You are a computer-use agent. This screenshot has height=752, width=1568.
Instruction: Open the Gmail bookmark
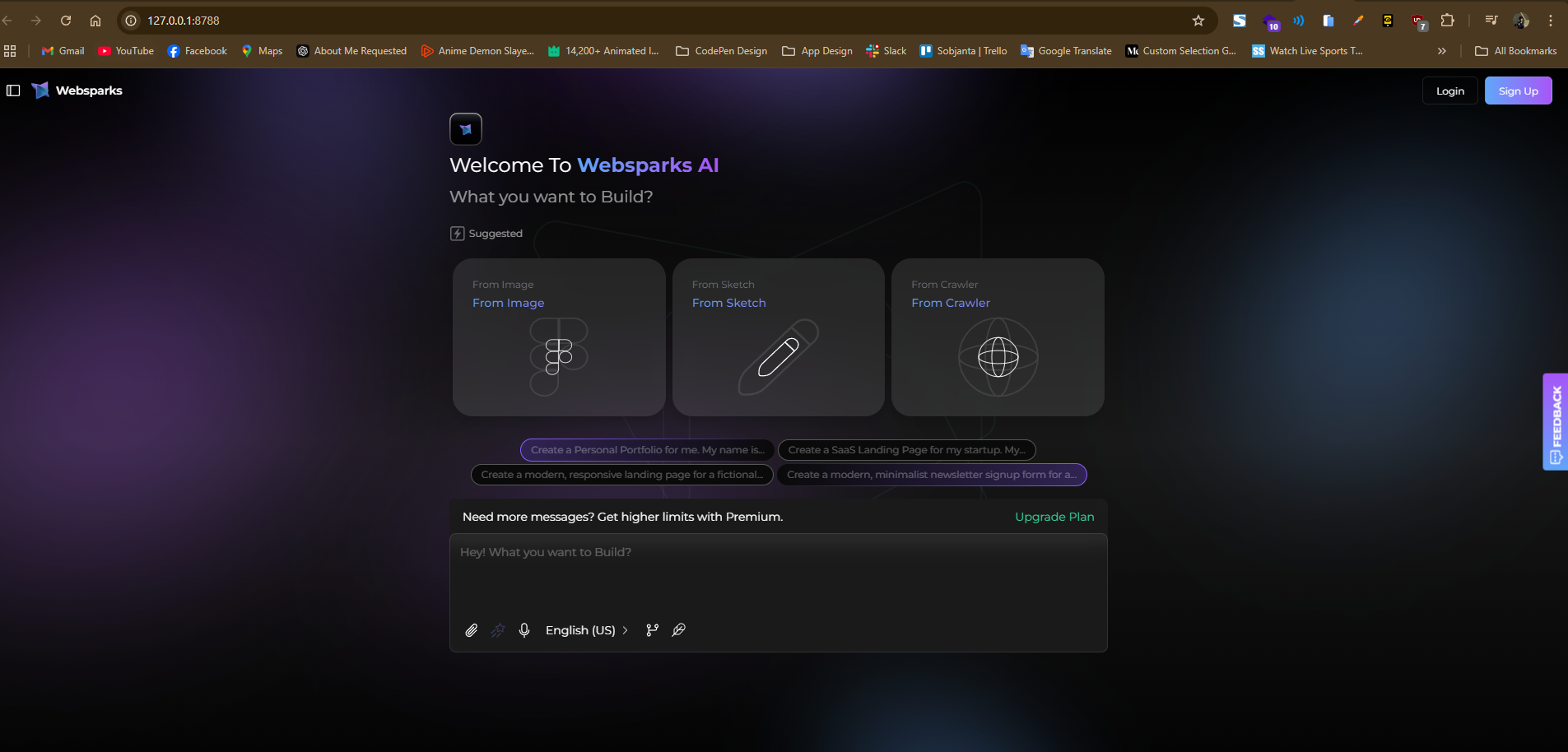coord(63,51)
